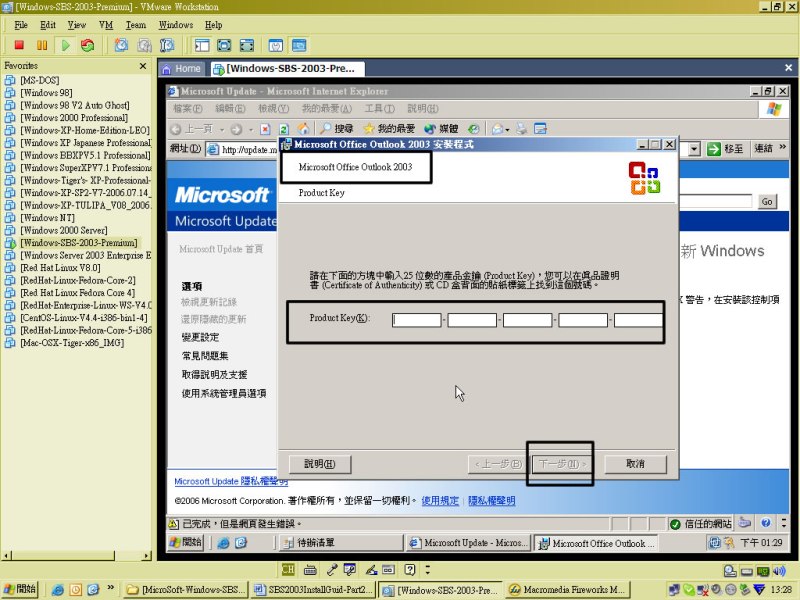Select [Windows 2000 Server] in Favorites list
The image size is (800, 600).
point(64,230)
